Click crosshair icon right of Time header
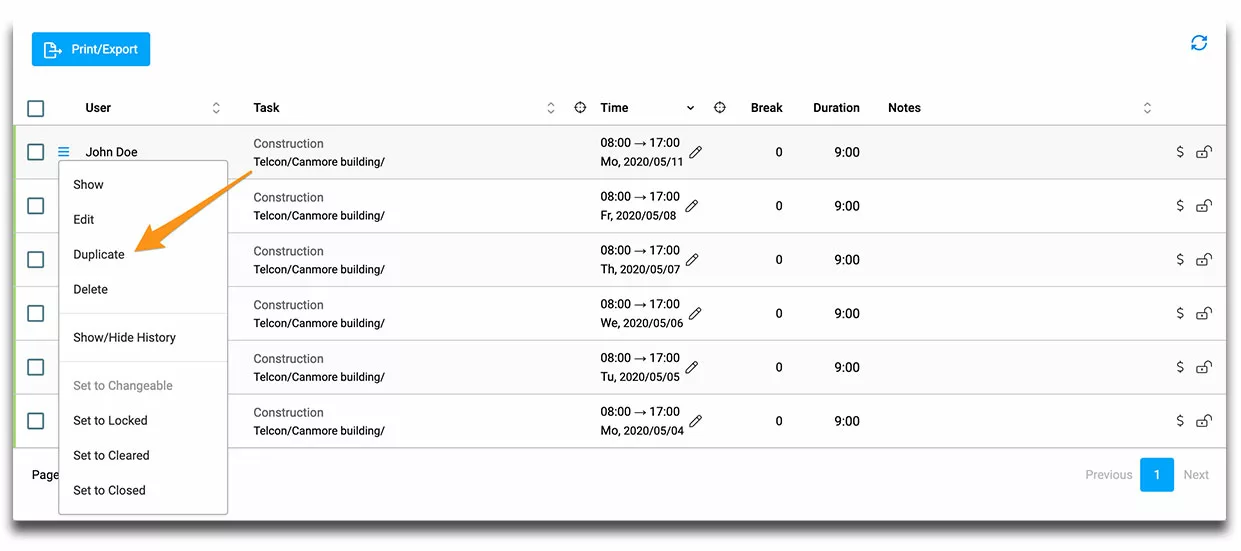 720,108
